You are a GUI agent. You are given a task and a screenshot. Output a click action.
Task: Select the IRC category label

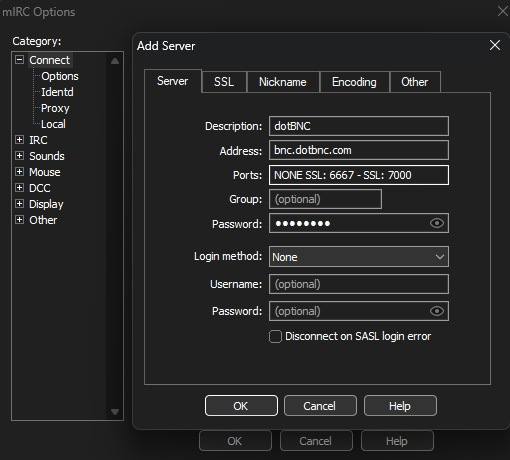[38, 140]
